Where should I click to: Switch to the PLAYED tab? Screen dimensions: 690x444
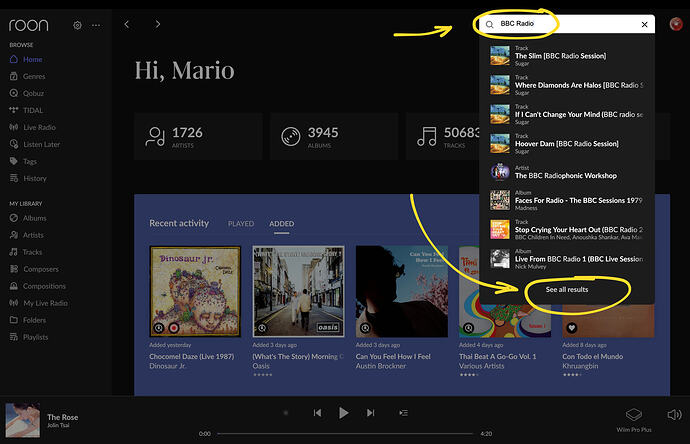[x=241, y=224]
